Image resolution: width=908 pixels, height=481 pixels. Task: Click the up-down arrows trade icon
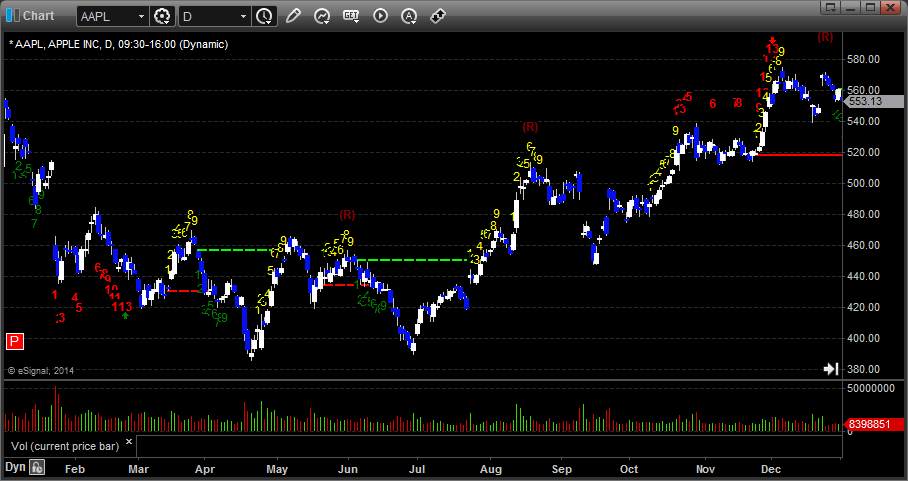(438, 16)
